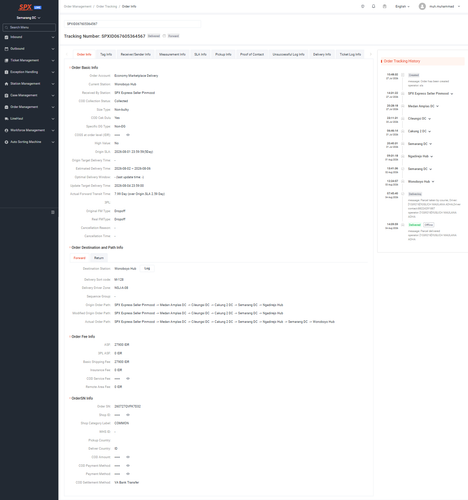Reveal COGS at order level value
The image size is (468, 500).
point(128,135)
